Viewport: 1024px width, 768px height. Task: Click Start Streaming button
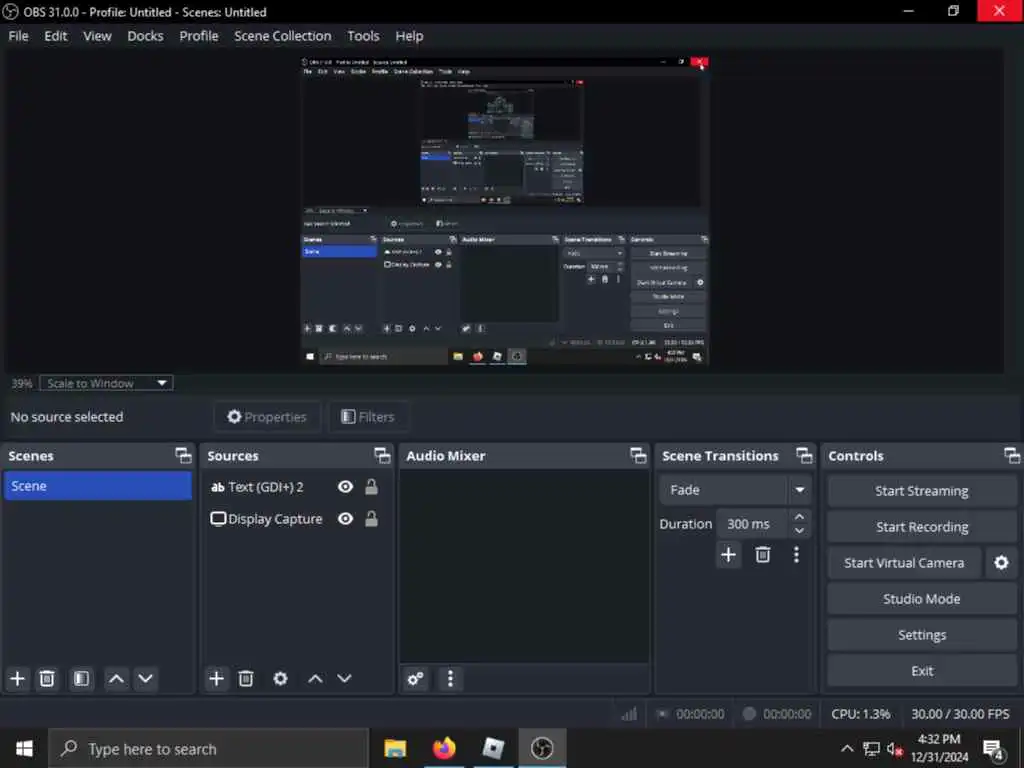(921, 491)
